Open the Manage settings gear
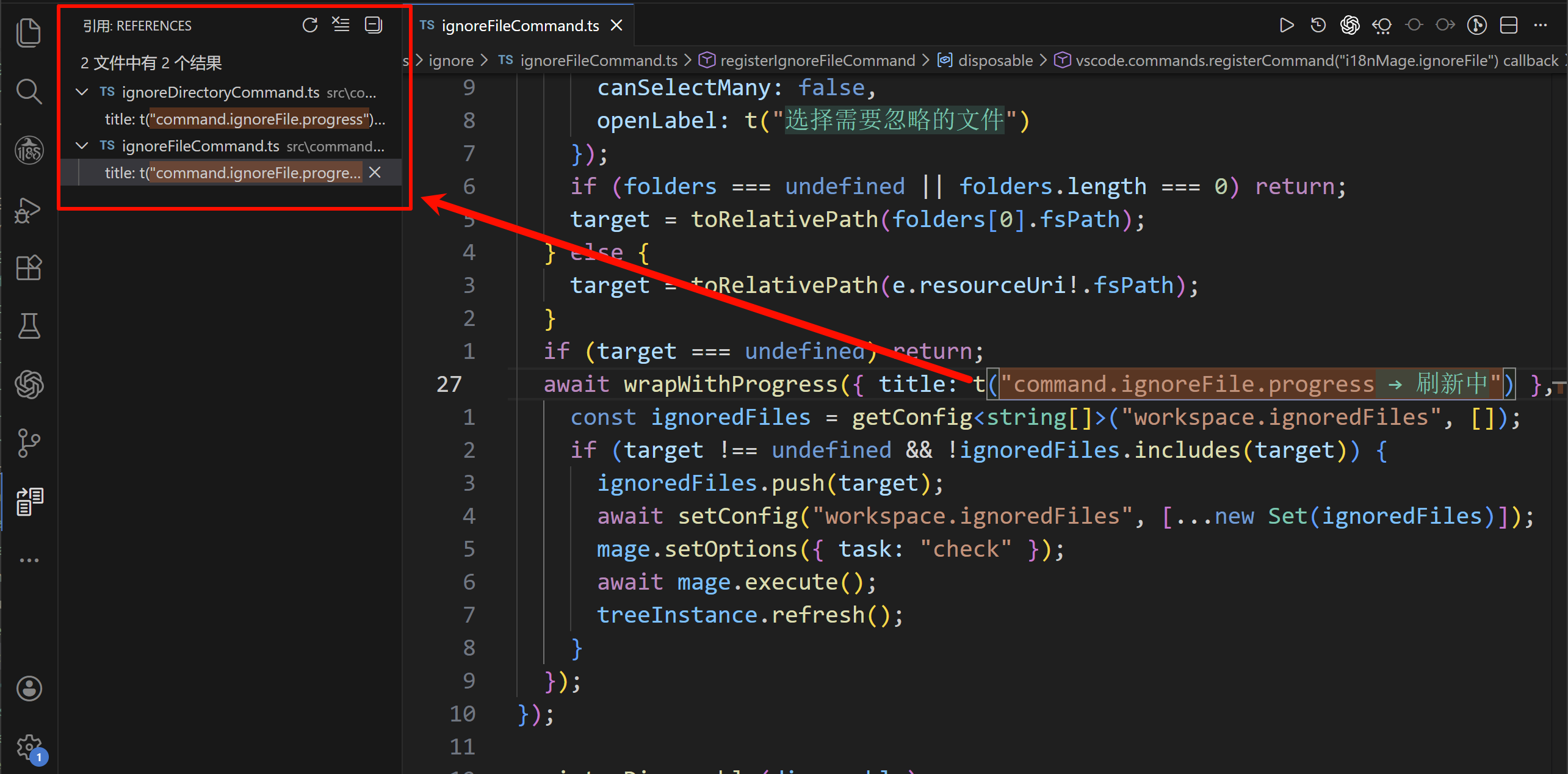The width and height of the screenshot is (1568, 774). point(28,746)
